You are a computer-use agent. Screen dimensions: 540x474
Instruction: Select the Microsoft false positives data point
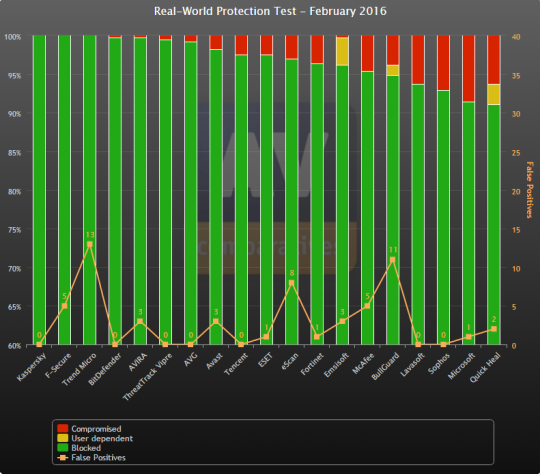point(468,337)
